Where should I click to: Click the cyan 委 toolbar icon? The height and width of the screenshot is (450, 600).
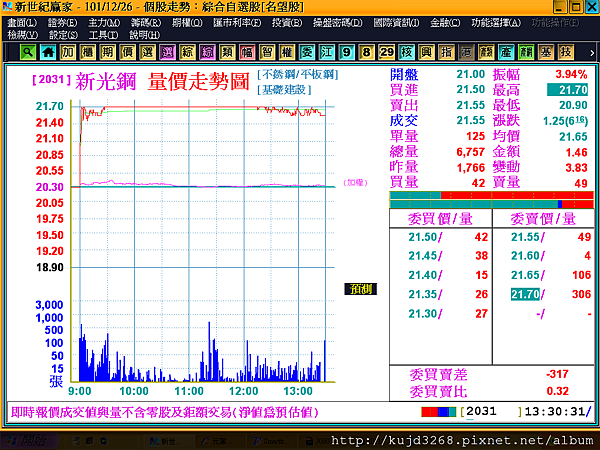point(307,52)
